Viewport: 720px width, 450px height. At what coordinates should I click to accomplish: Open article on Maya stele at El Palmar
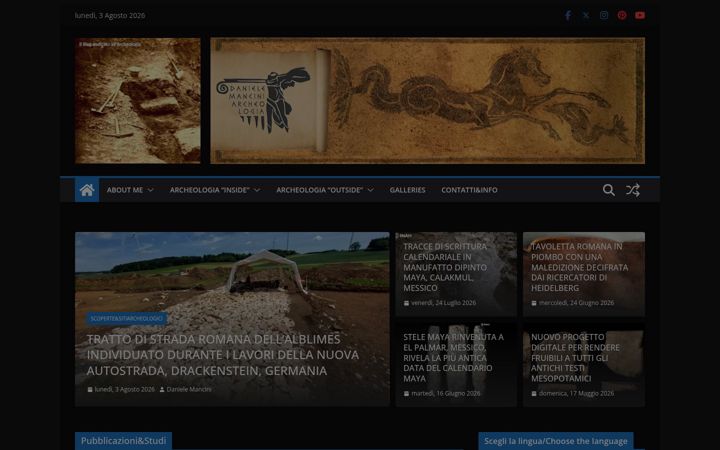pyautogui.click(x=453, y=358)
